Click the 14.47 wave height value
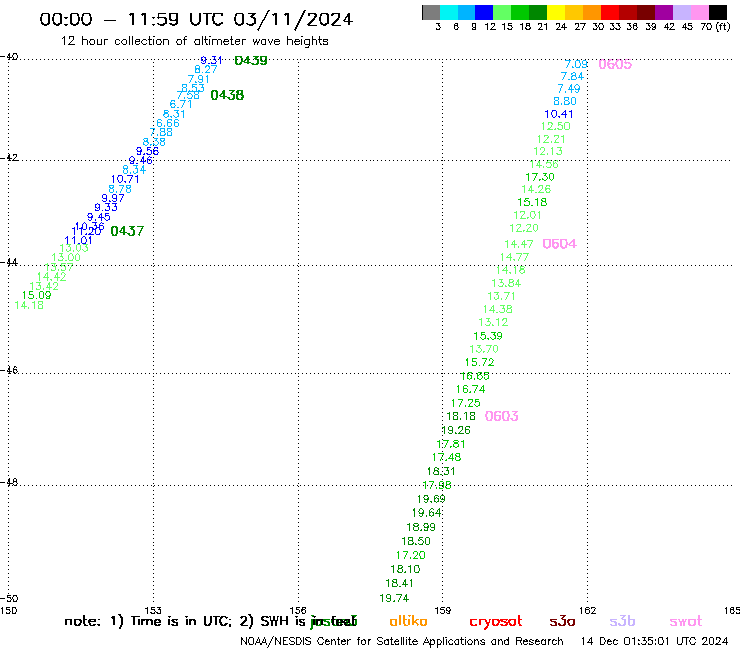The width and height of the screenshot is (740, 650). coord(519,245)
